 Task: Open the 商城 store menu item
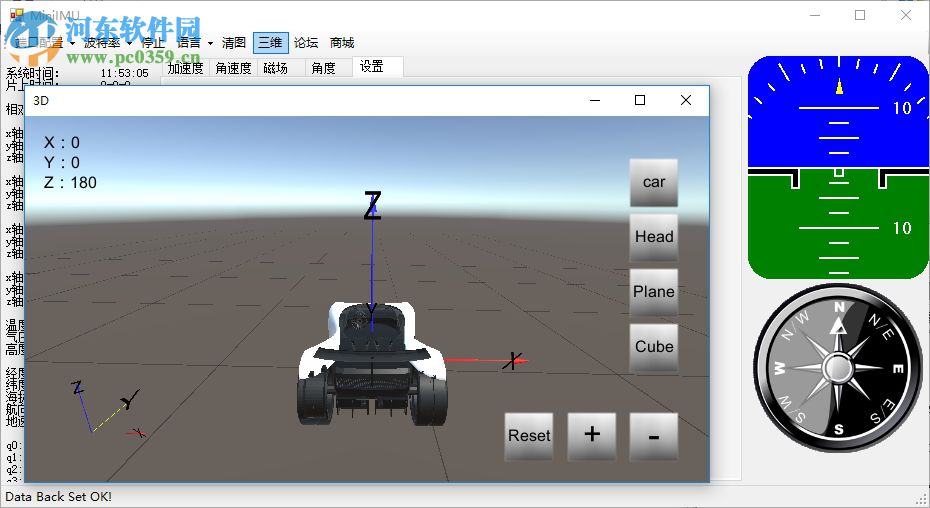tap(342, 43)
